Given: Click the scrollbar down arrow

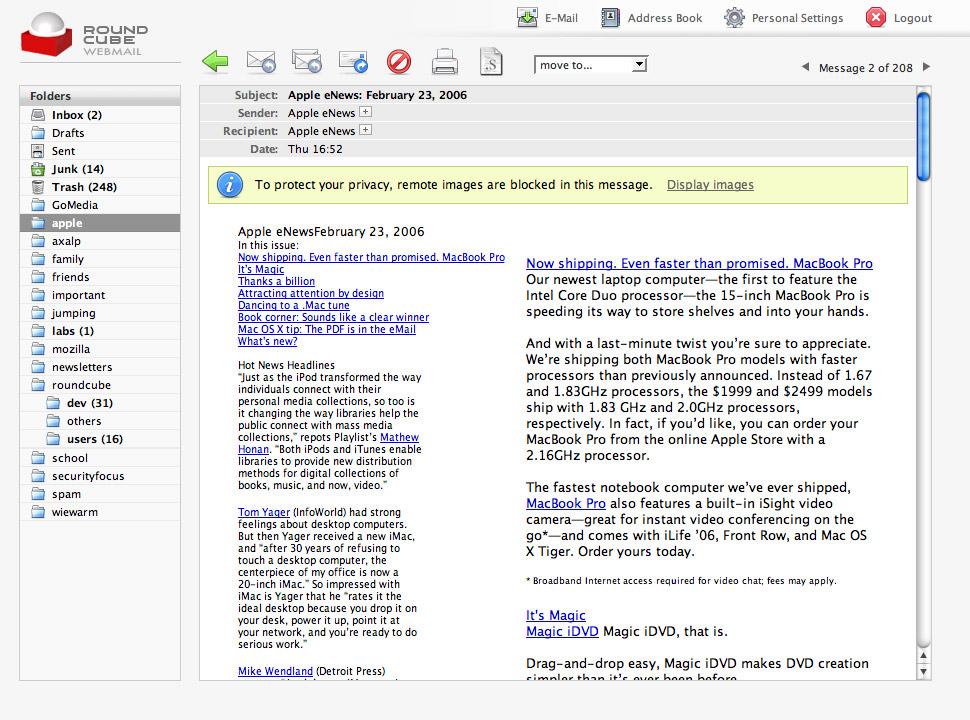Looking at the screenshot, I should point(924,672).
